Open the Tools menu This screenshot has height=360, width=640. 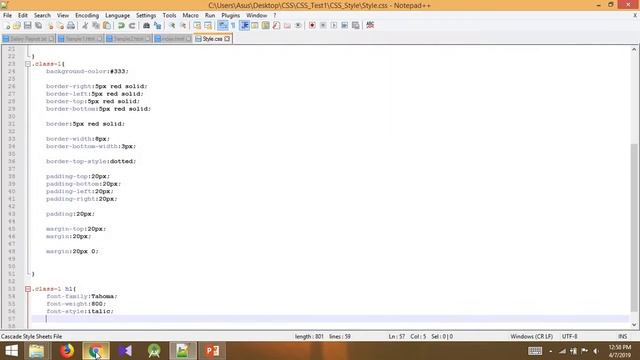[x=169, y=15]
